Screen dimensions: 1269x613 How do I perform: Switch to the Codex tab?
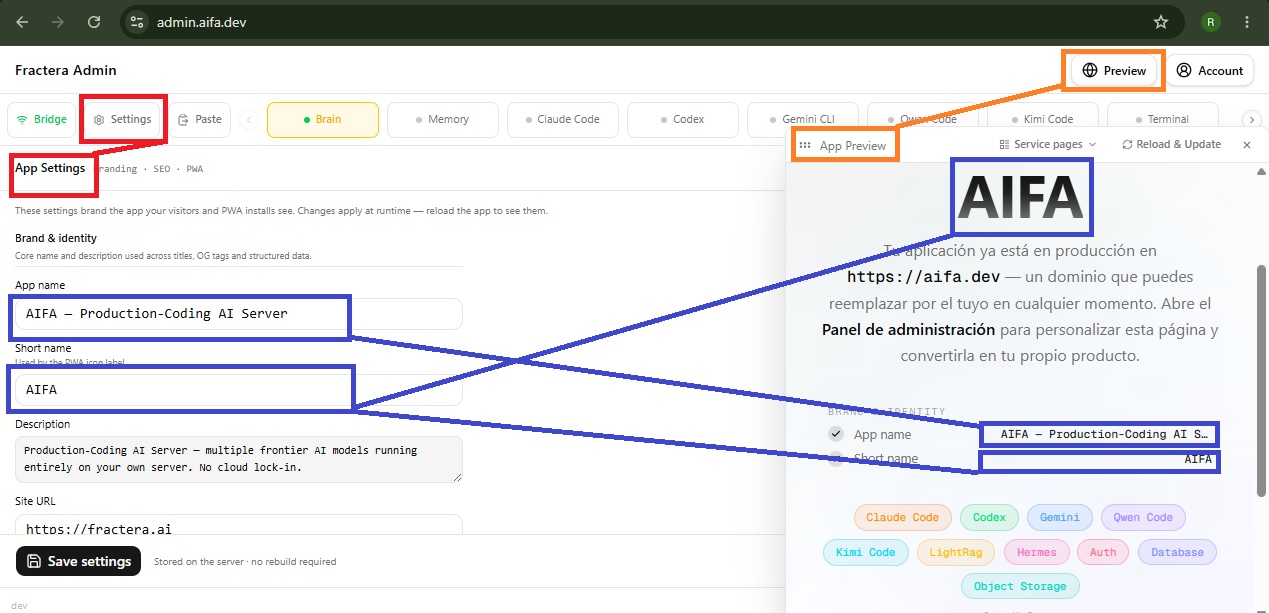click(x=682, y=119)
